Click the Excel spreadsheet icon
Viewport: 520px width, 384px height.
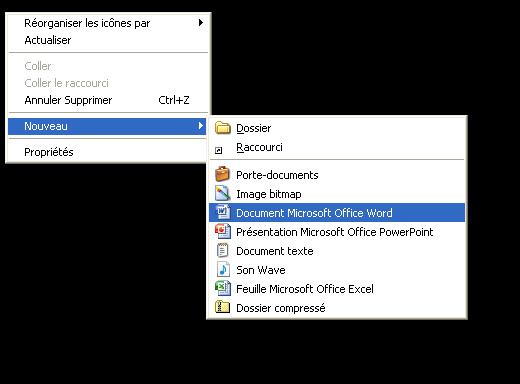pyautogui.click(x=223, y=288)
